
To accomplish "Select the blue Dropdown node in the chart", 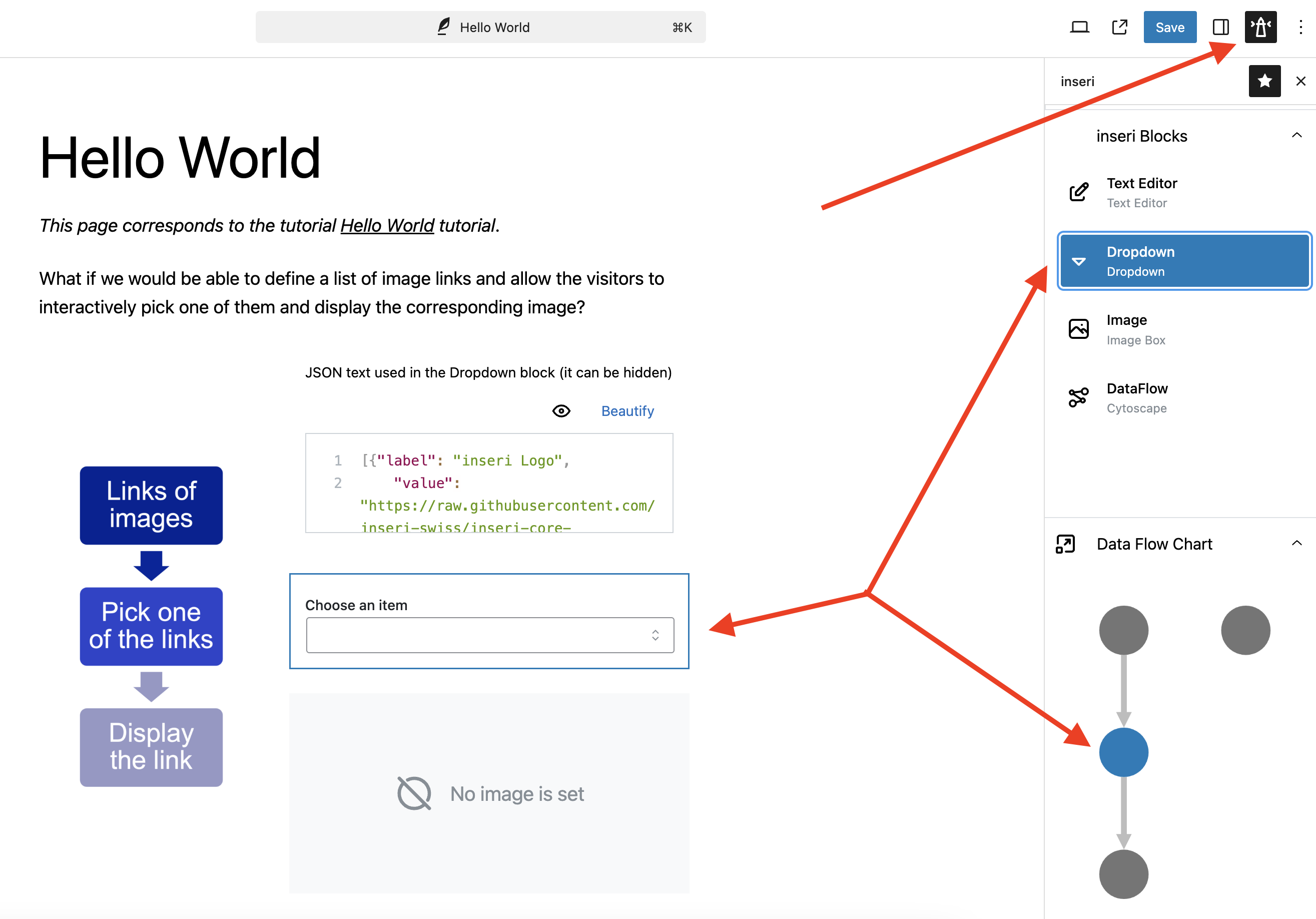I will (x=1123, y=753).
